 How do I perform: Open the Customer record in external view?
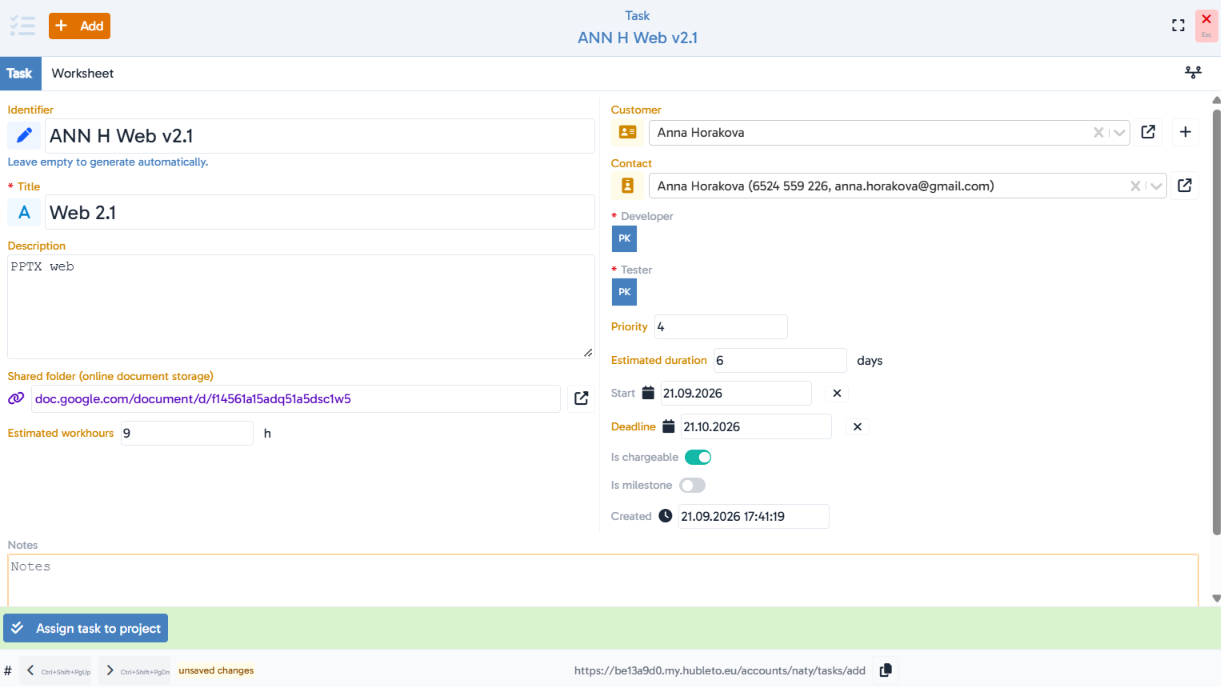pyautogui.click(x=1148, y=132)
